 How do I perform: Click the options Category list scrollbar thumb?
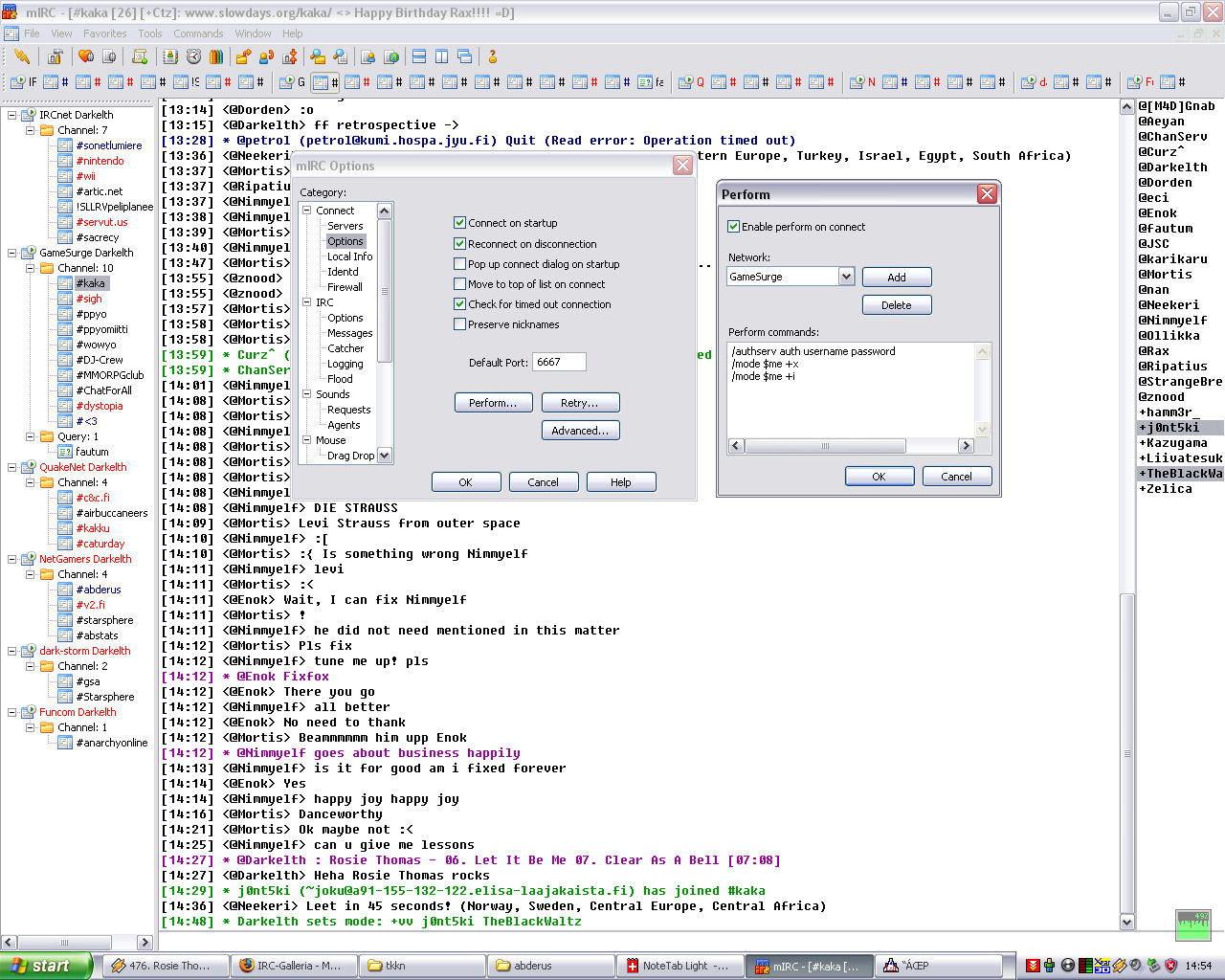click(x=385, y=291)
